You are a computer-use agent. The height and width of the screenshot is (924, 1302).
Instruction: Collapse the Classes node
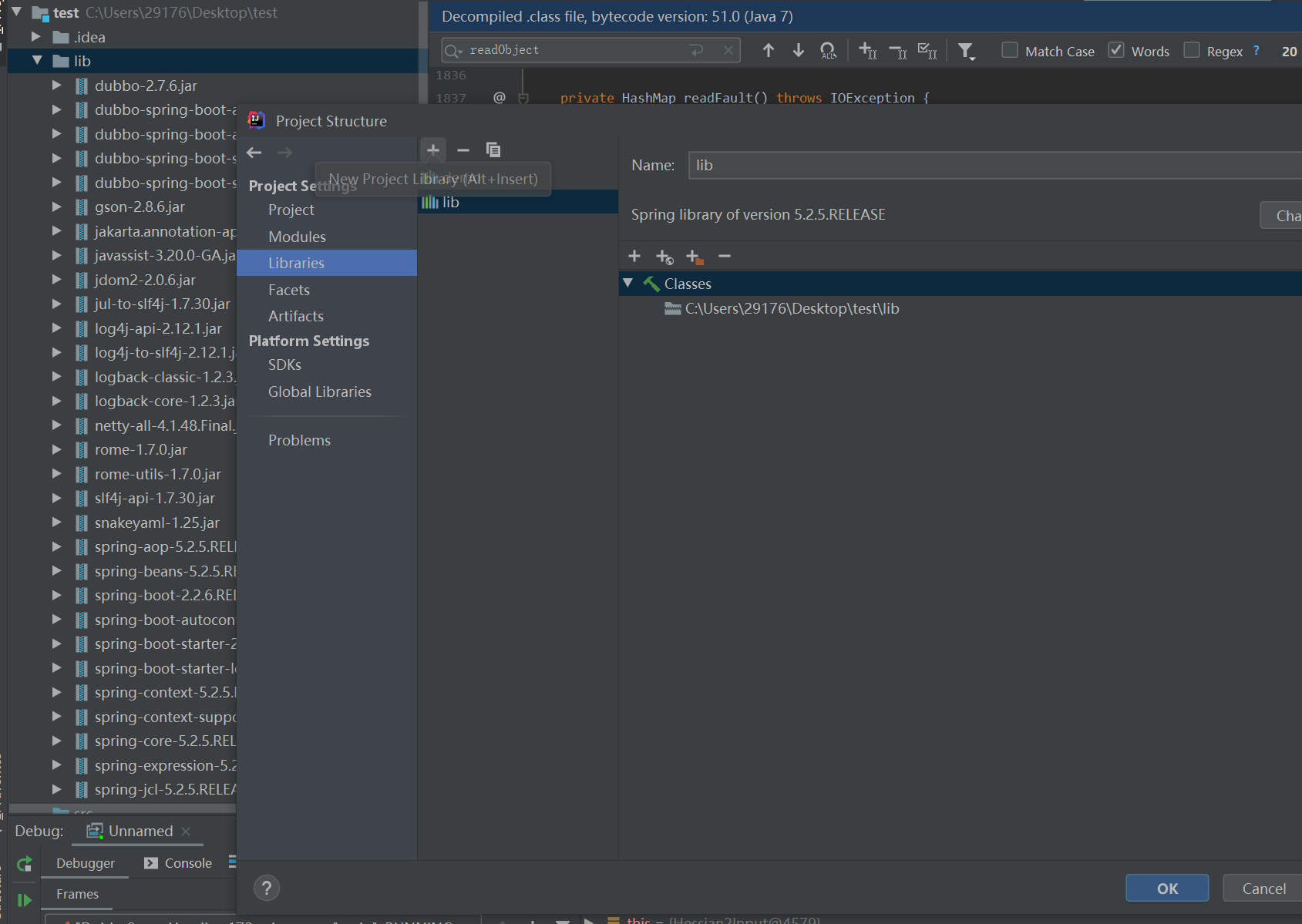pyautogui.click(x=628, y=283)
